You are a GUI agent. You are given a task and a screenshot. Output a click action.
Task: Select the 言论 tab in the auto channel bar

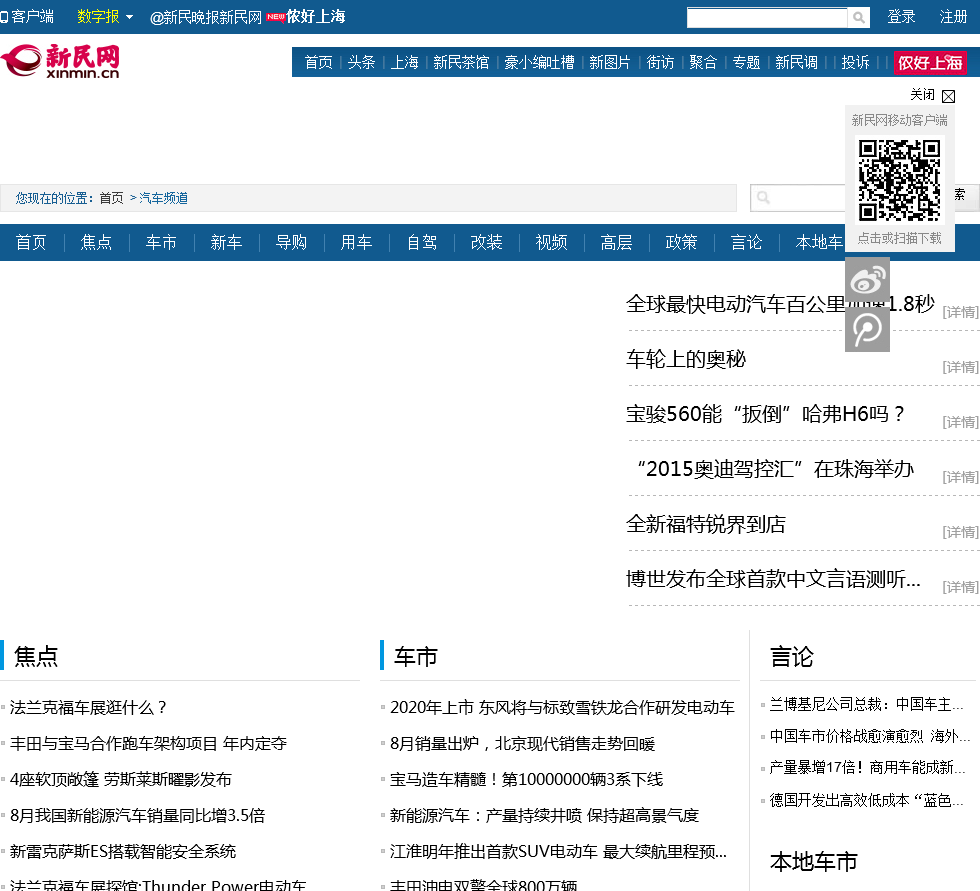pyautogui.click(x=746, y=242)
